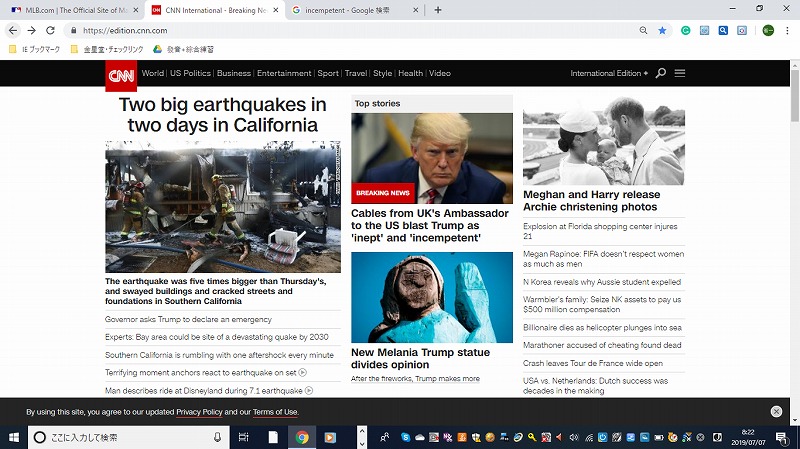Open the OneDrive cloud tray icon
The height and width of the screenshot is (449, 800).
tap(420, 437)
